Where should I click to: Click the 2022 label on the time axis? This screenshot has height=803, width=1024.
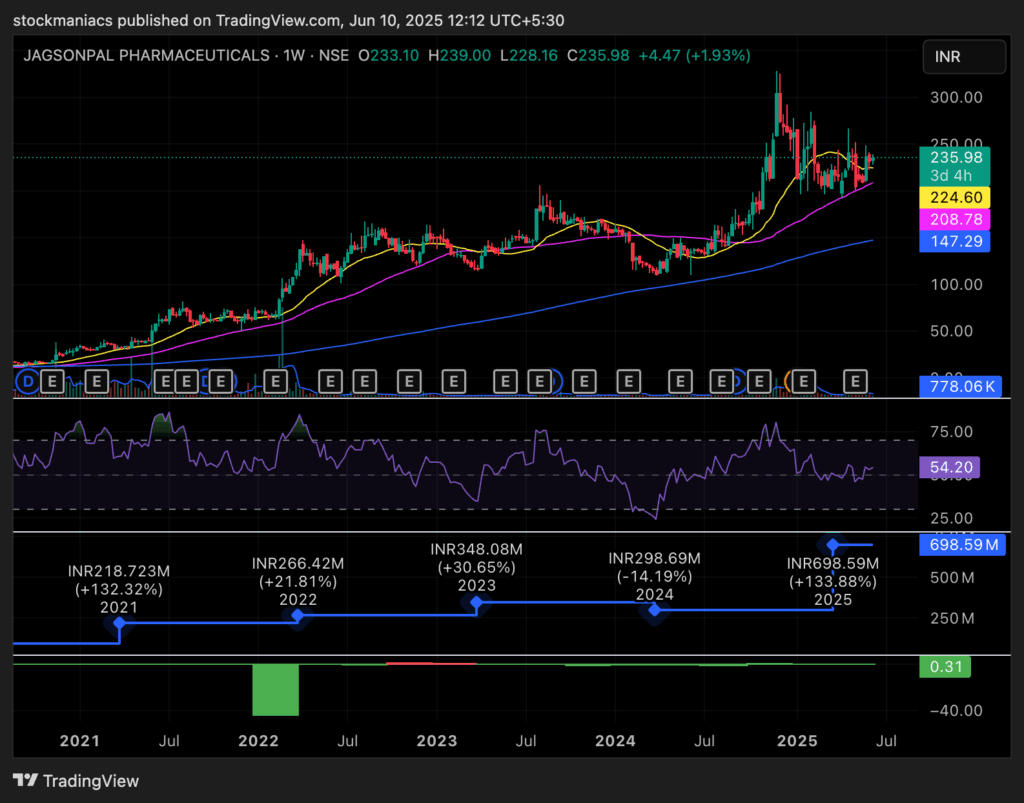click(x=259, y=741)
